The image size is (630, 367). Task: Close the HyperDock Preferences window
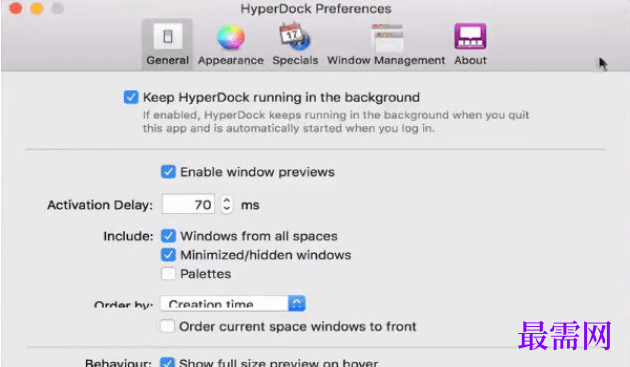[x=16, y=8]
